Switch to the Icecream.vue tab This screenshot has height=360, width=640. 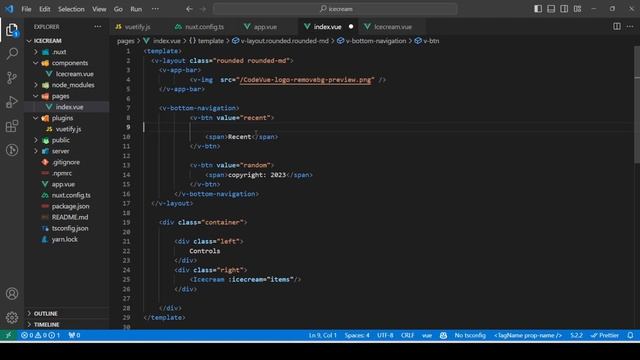[x=393, y=27]
